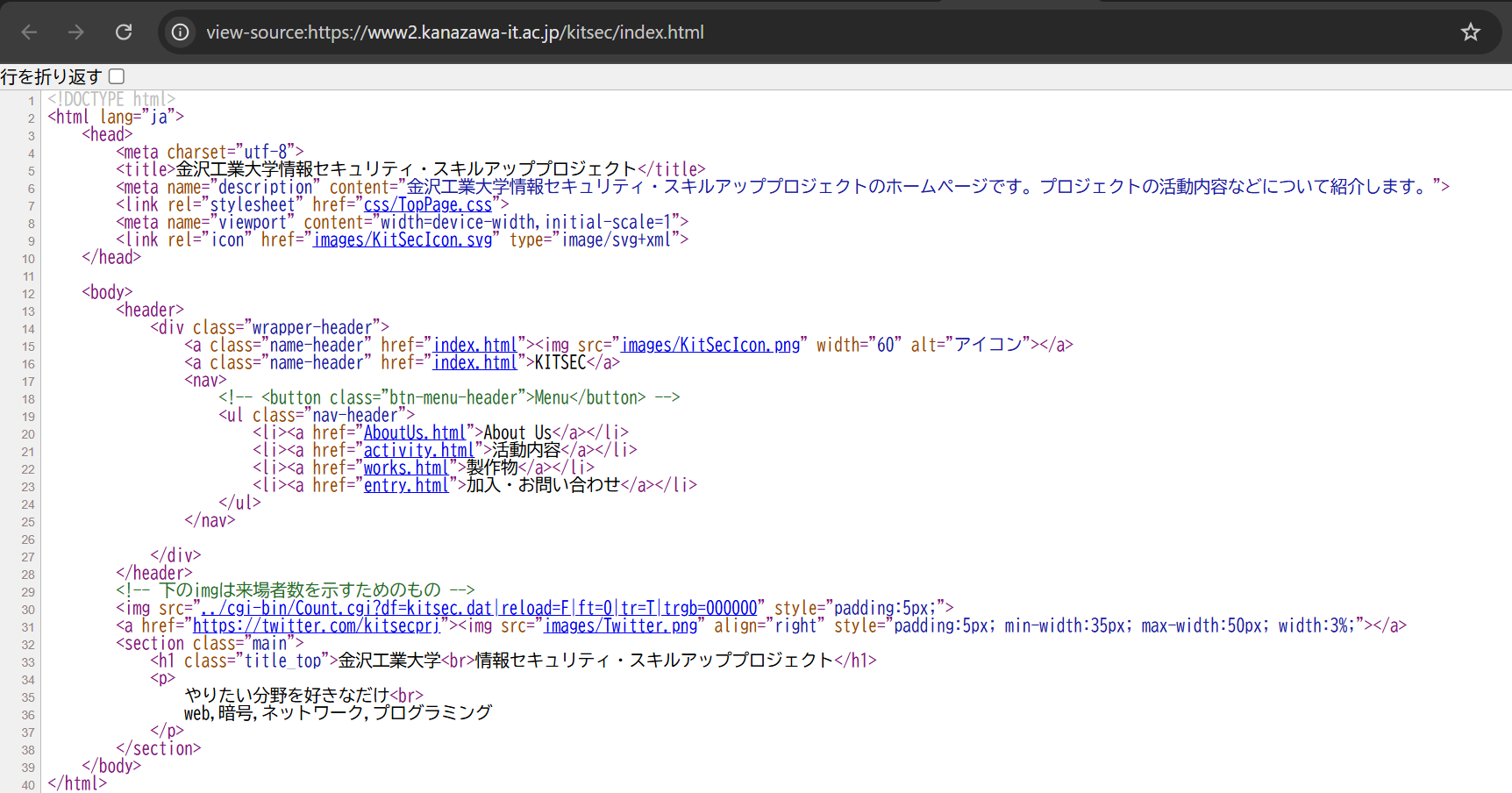This screenshot has width=1512, height=793.
Task: Click the section class="main" text
Action: click(x=210, y=643)
